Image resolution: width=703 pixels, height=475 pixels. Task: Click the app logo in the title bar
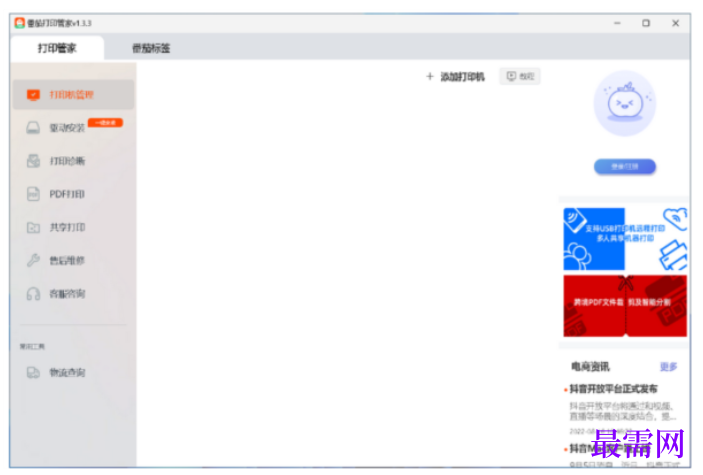[x=19, y=23]
